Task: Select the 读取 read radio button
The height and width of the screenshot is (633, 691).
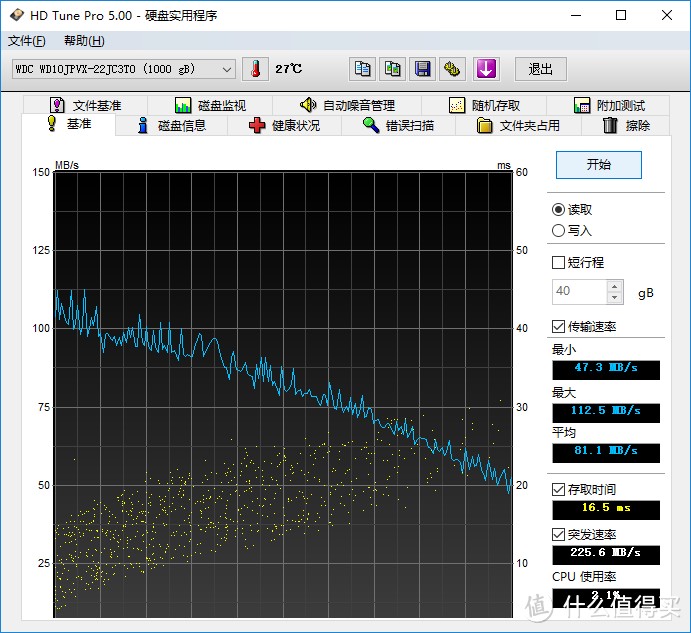Action: (x=572, y=209)
